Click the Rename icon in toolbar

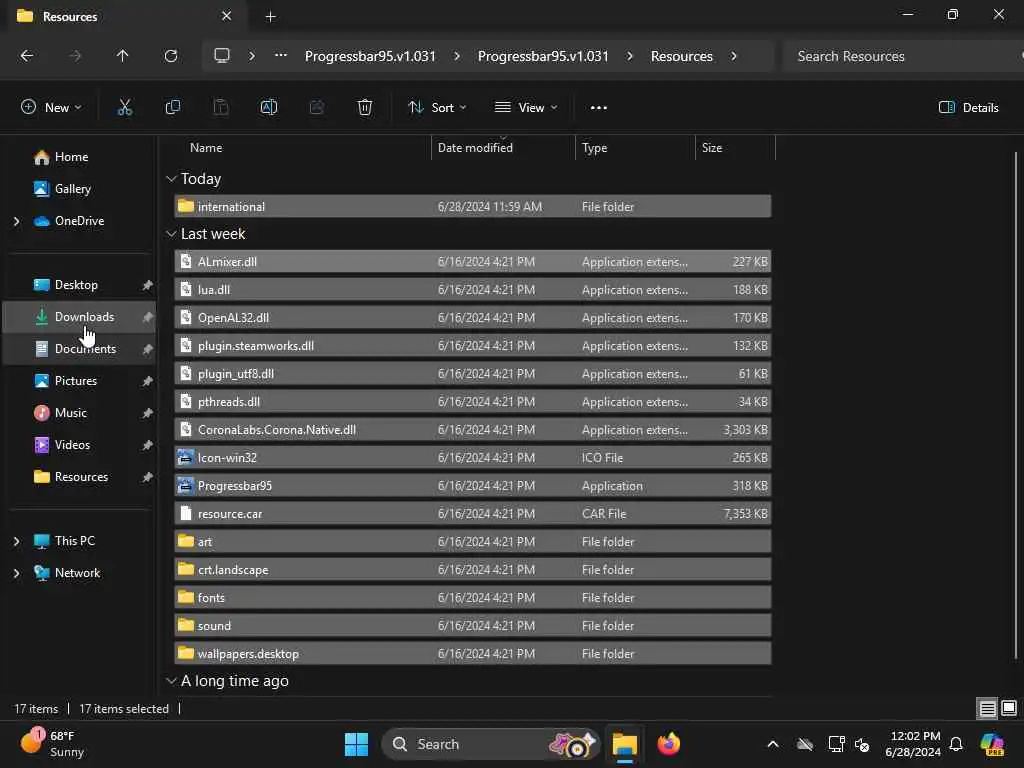pos(268,108)
